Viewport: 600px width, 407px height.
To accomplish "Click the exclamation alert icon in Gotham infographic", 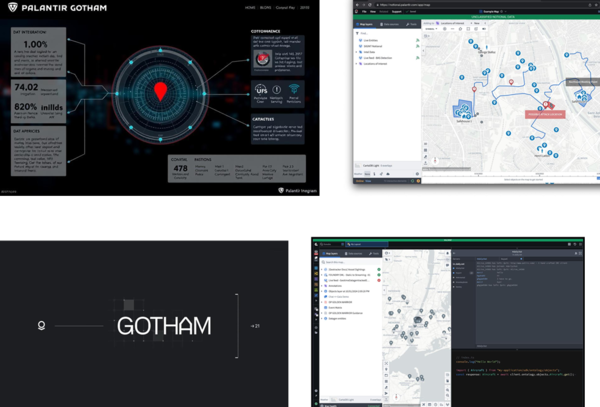I will click(276, 90).
